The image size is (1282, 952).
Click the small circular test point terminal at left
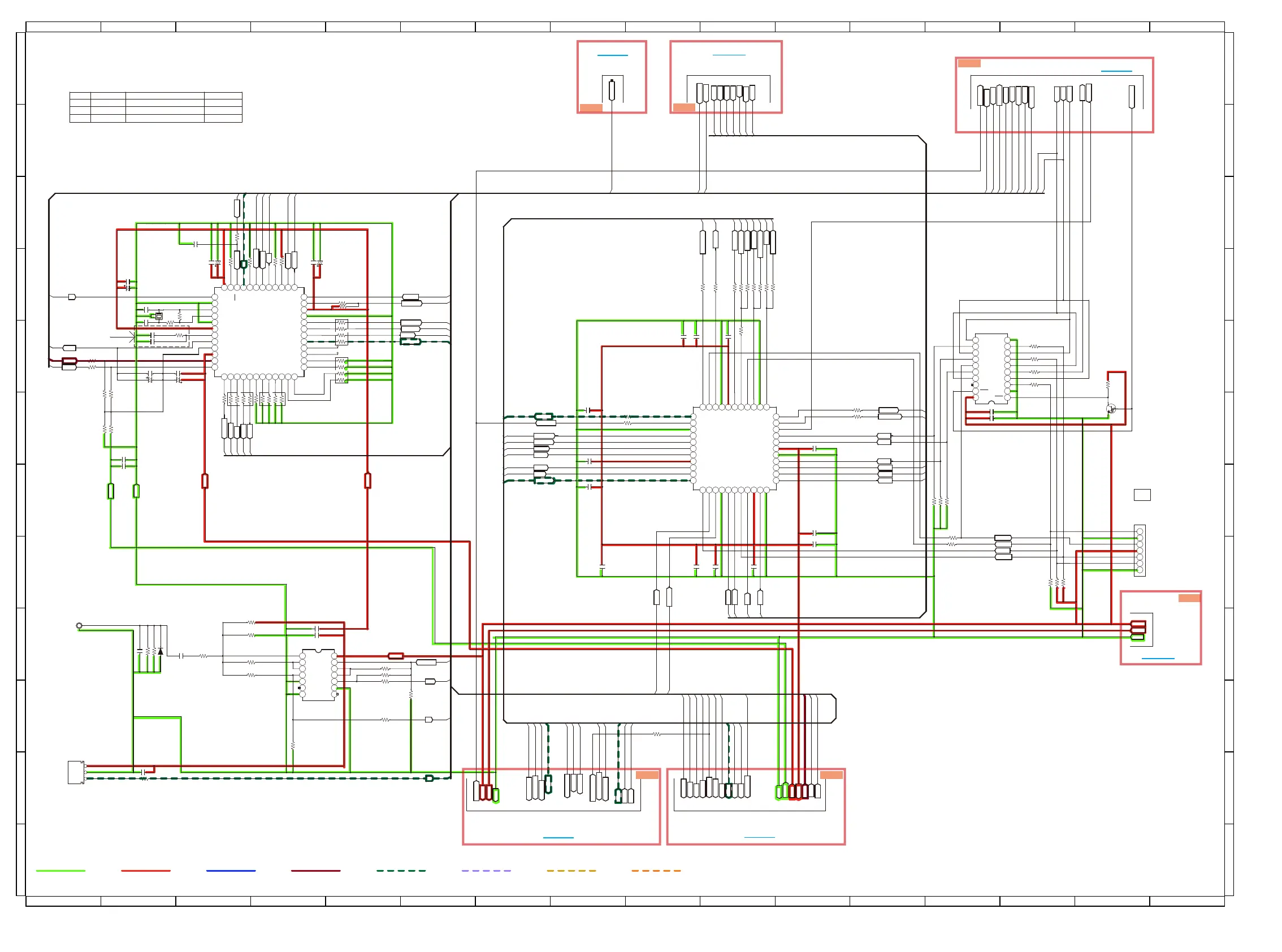click(79, 625)
